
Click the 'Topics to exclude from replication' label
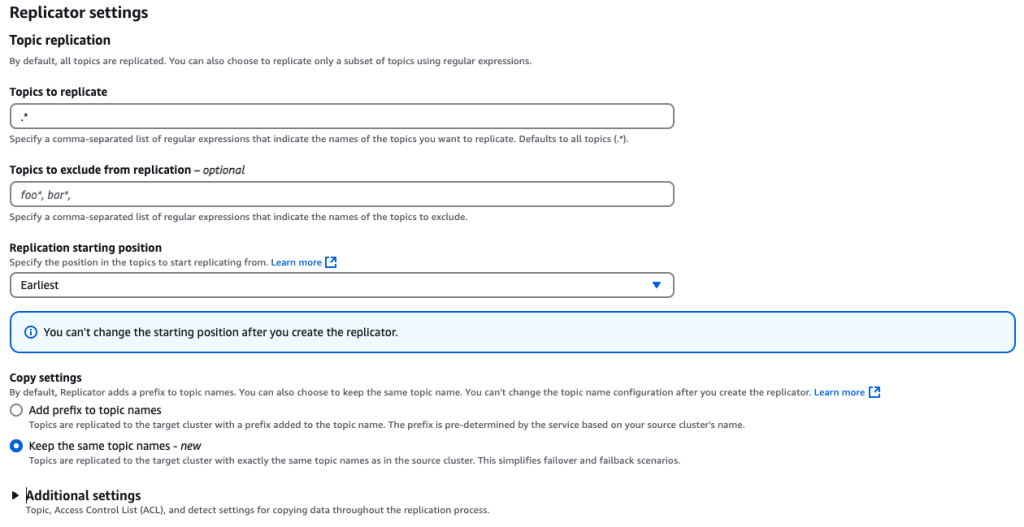(100, 170)
